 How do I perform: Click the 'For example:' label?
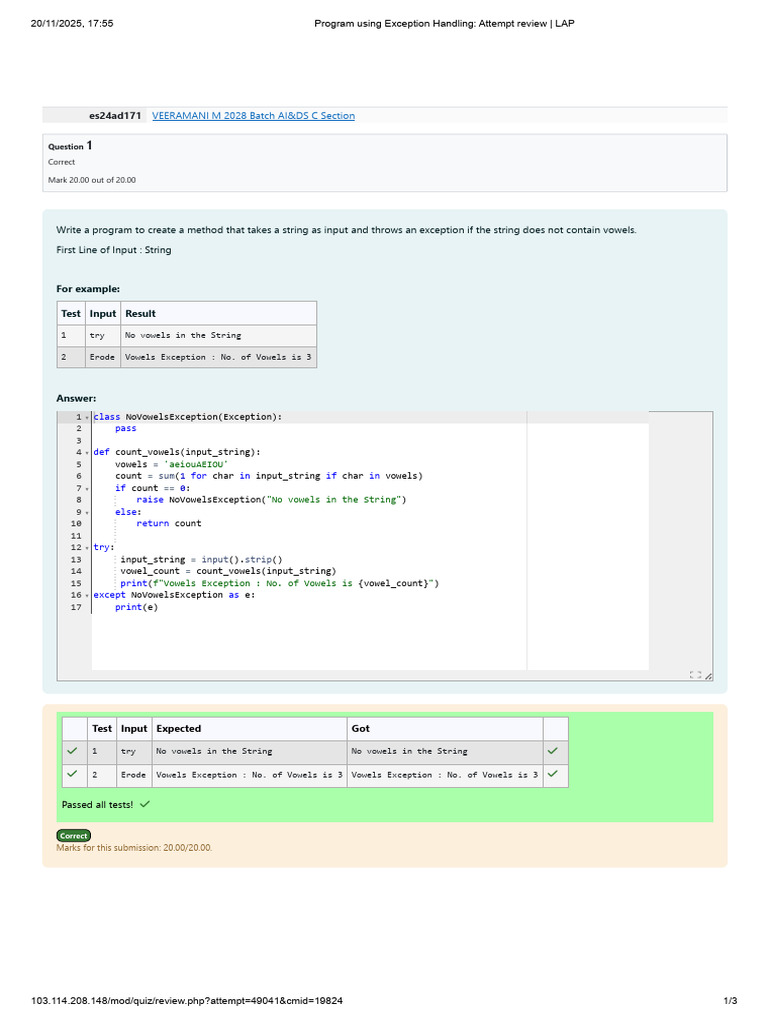88,289
